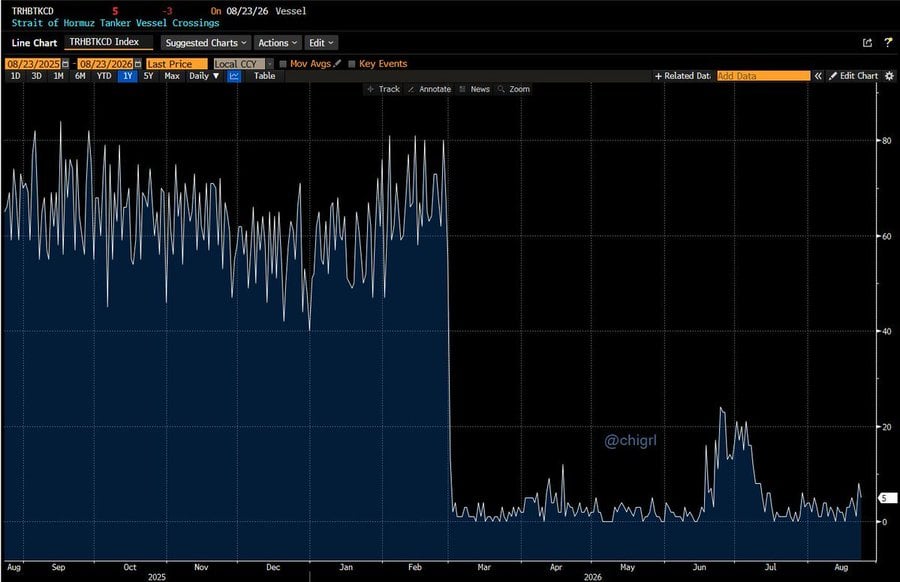Select the blue line chart type icon
900x582 pixels.
[234, 76]
